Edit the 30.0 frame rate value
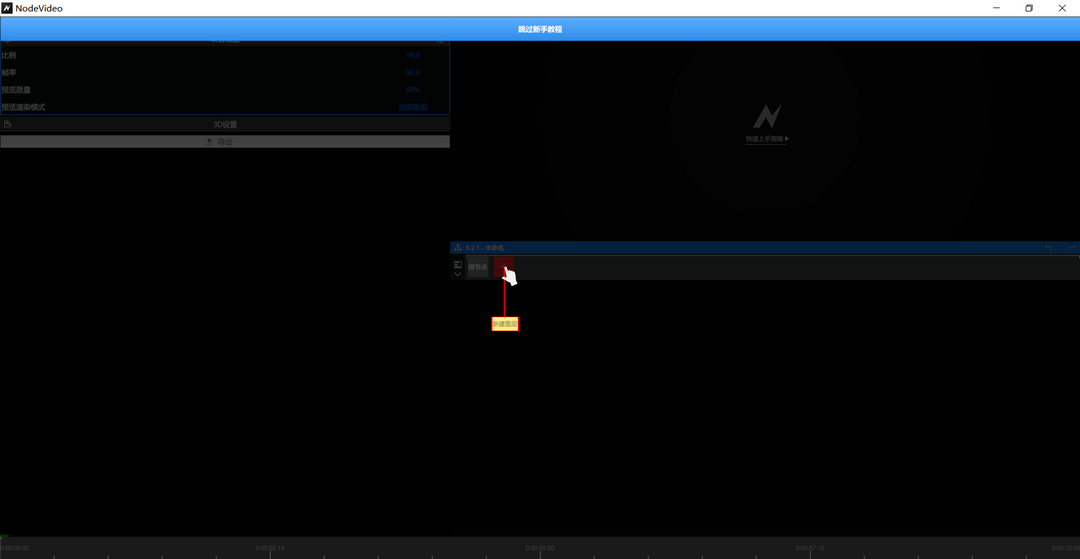The width and height of the screenshot is (1080, 559). (x=413, y=72)
